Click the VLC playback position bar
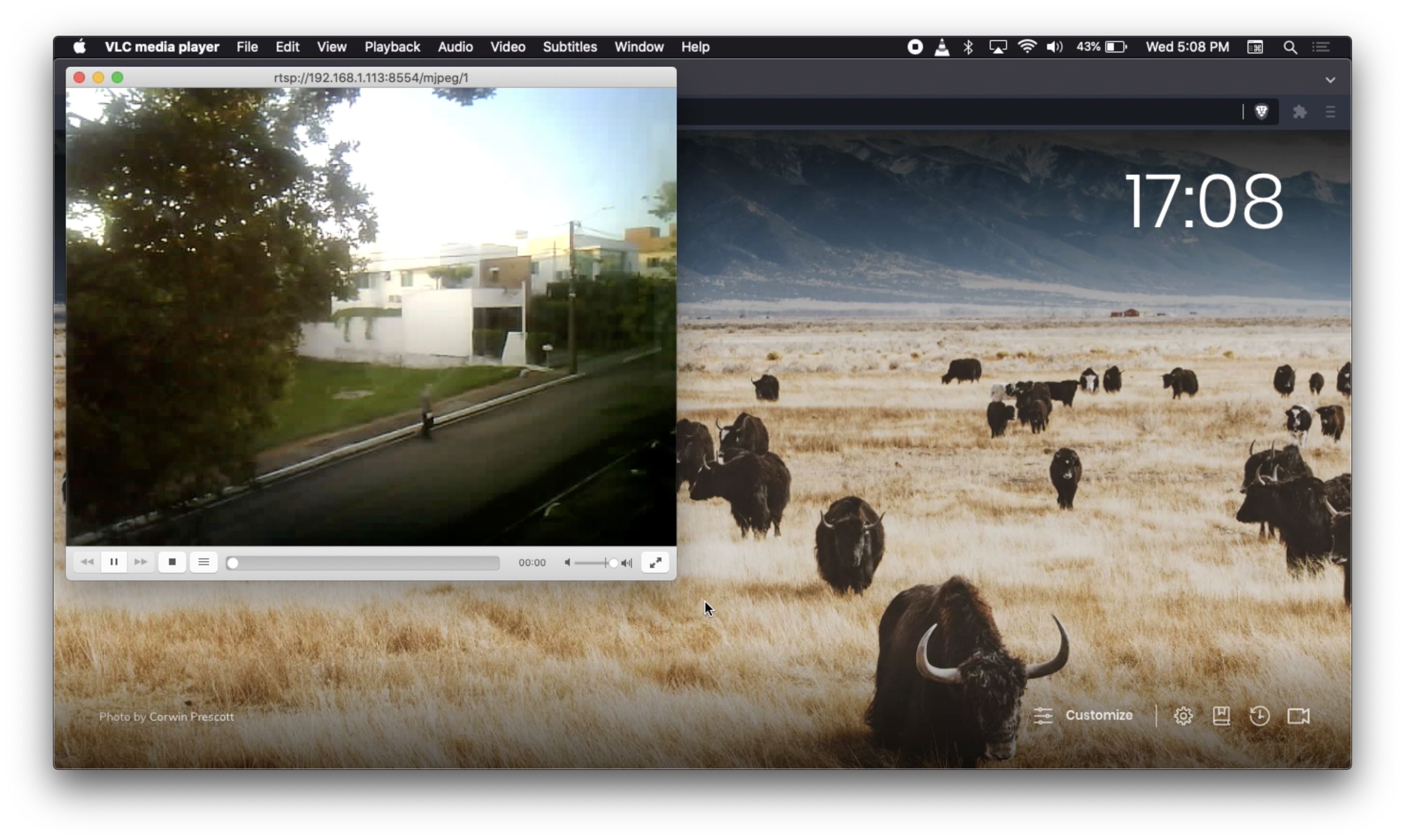1405x840 pixels. [363, 563]
